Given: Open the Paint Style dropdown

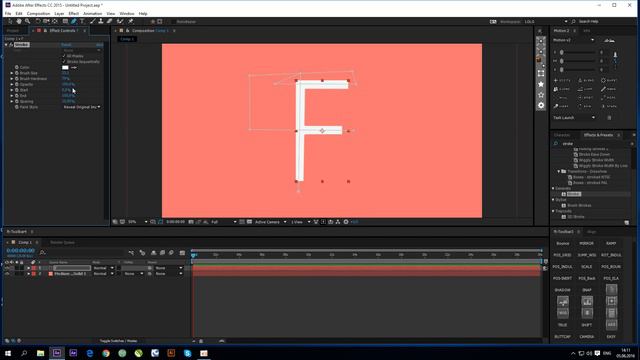Looking at the screenshot, I should pos(82,107).
